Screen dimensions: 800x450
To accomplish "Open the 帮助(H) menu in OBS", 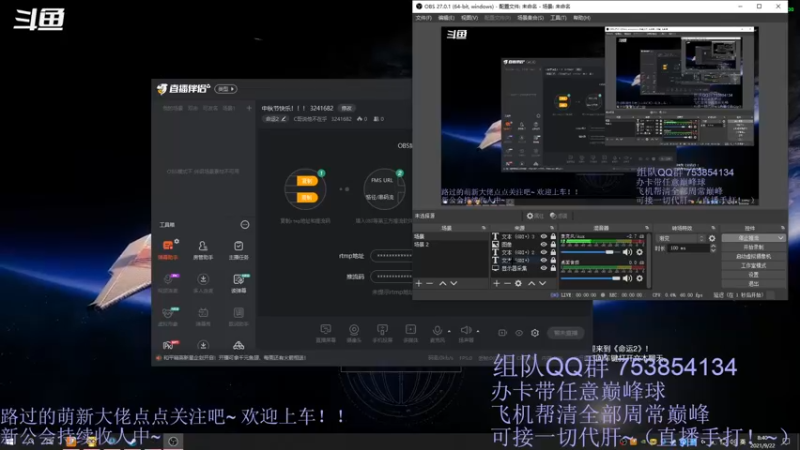I will pos(582,17).
